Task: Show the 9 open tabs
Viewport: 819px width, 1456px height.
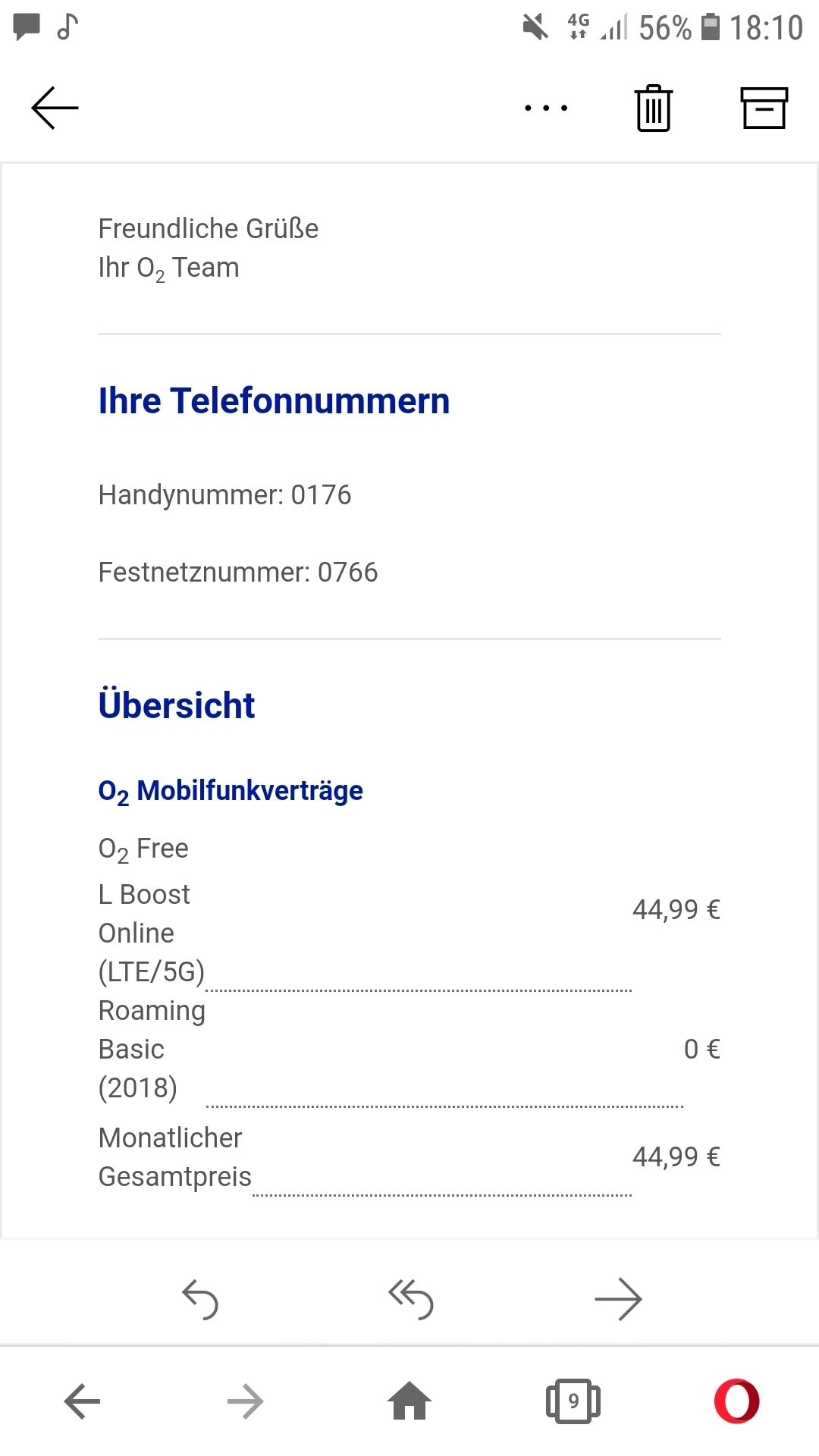Action: point(573,1401)
